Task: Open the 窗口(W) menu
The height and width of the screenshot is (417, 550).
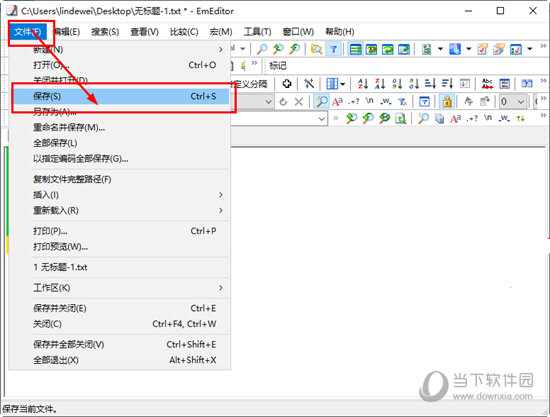Action: pyautogui.click(x=298, y=32)
